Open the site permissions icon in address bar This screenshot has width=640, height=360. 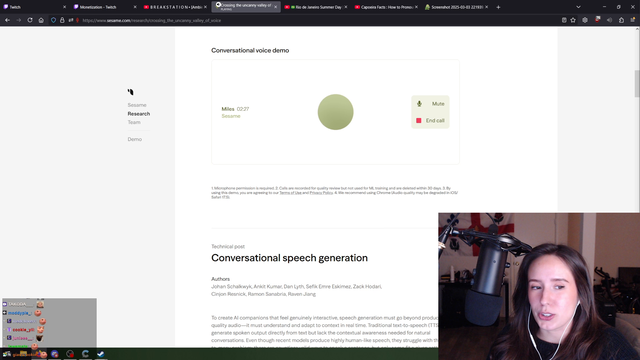coord(71,20)
